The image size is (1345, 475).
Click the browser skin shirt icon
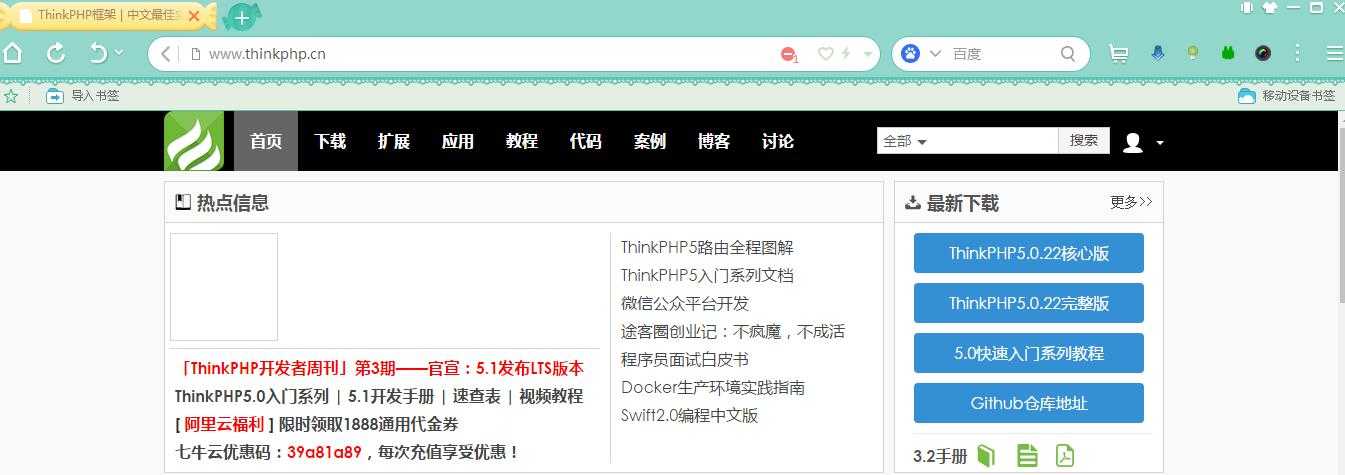coord(1270,7)
